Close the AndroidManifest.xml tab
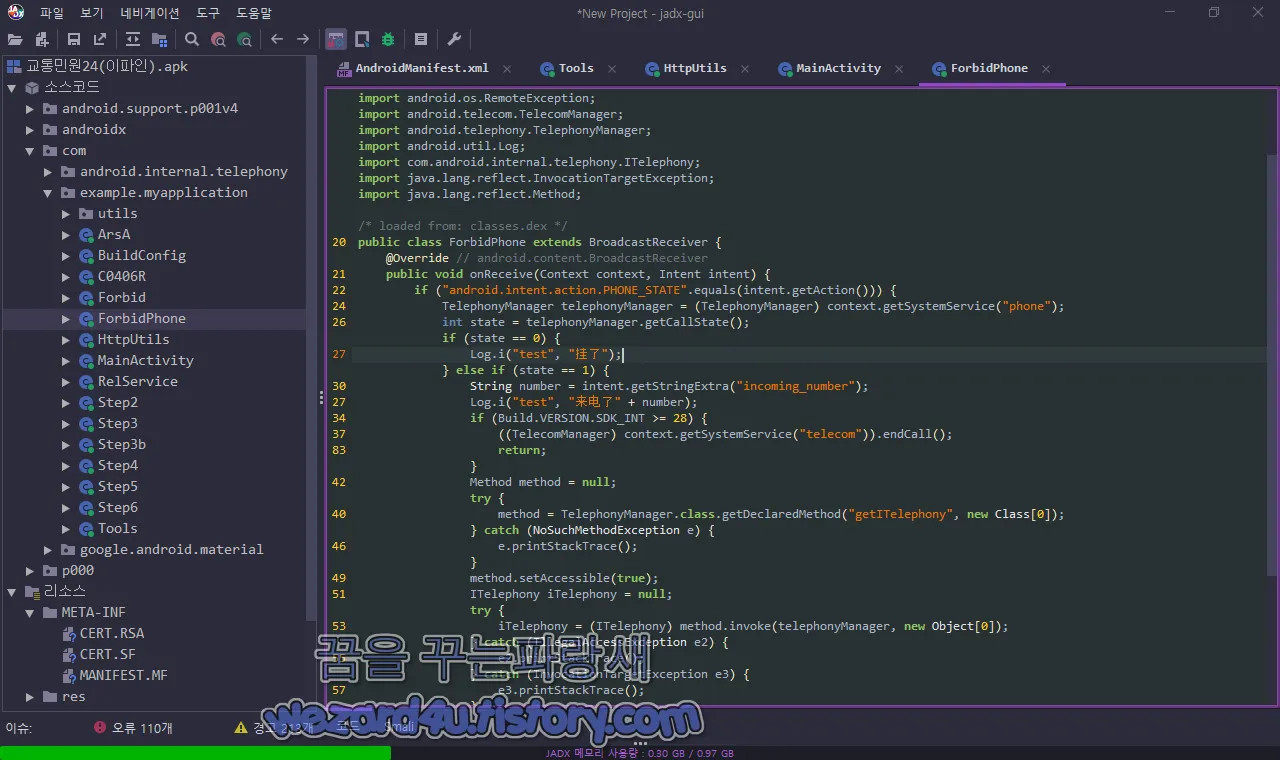The height and width of the screenshot is (760, 1280). coord(507,69)
